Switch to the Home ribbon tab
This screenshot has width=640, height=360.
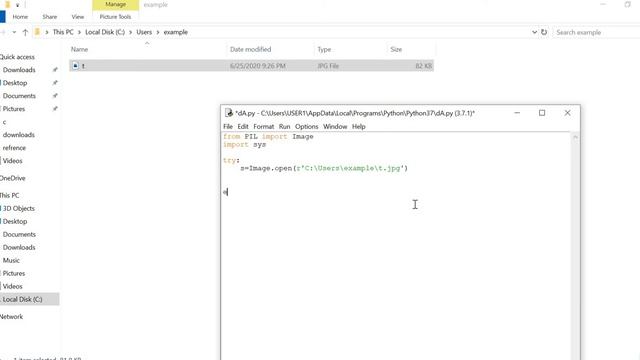[20, 17]
